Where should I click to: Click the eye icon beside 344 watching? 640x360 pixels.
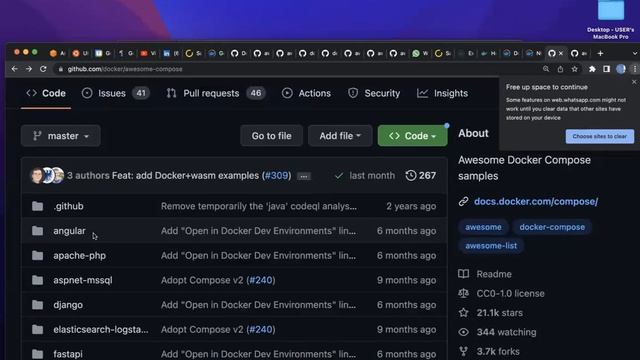point(463,332)
